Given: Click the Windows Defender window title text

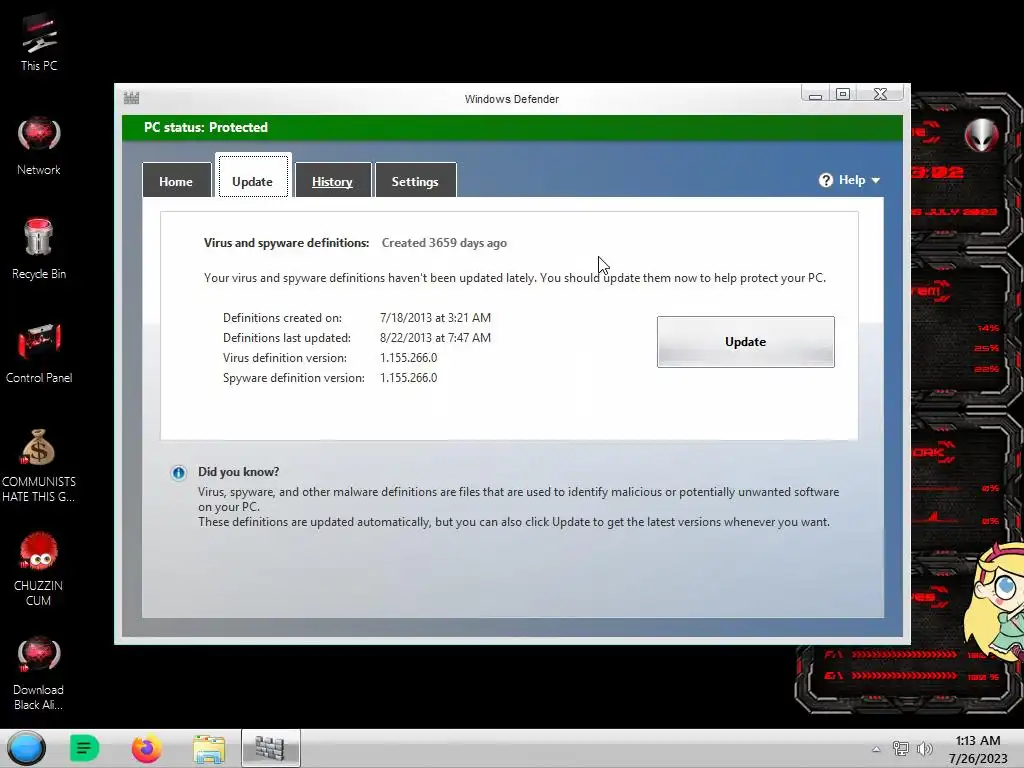Looking at the screenshot, I should click(x=512, y=99).
